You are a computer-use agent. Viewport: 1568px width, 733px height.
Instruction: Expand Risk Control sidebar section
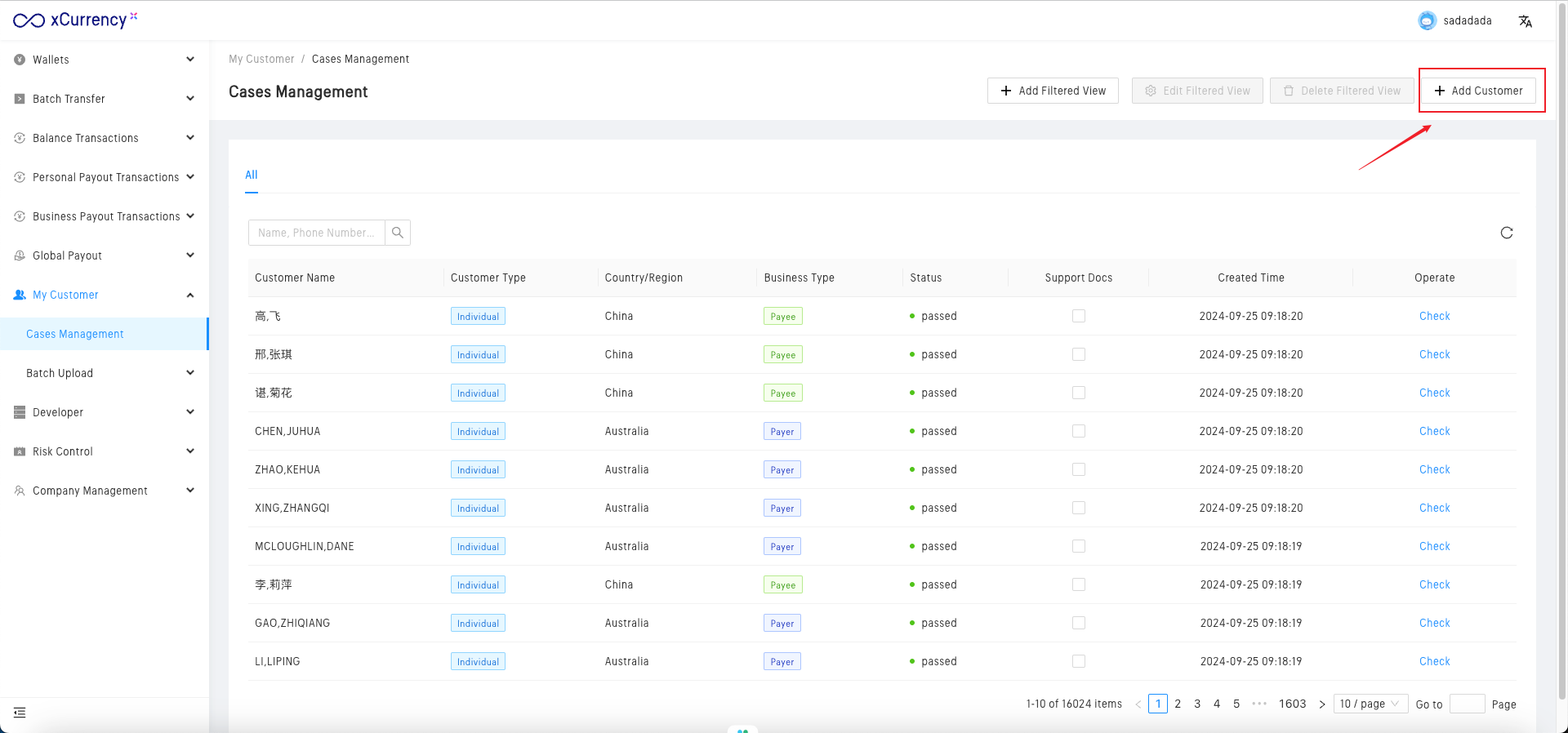[105, 451]
